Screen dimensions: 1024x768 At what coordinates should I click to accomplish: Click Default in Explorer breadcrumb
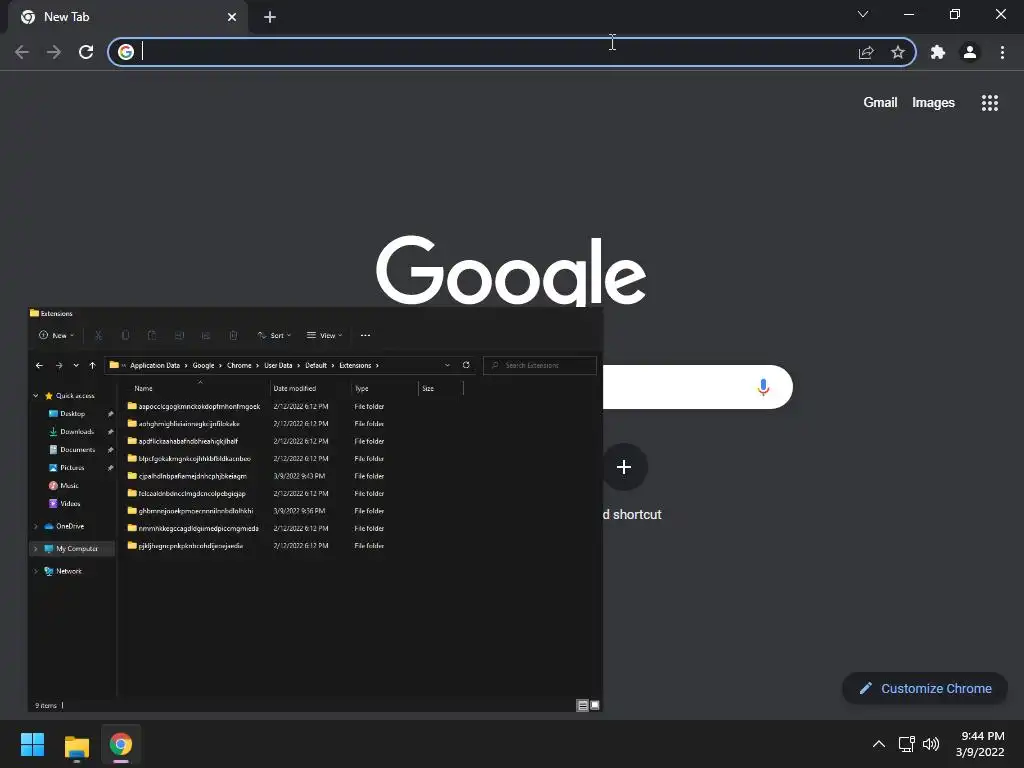click(316, 365)
